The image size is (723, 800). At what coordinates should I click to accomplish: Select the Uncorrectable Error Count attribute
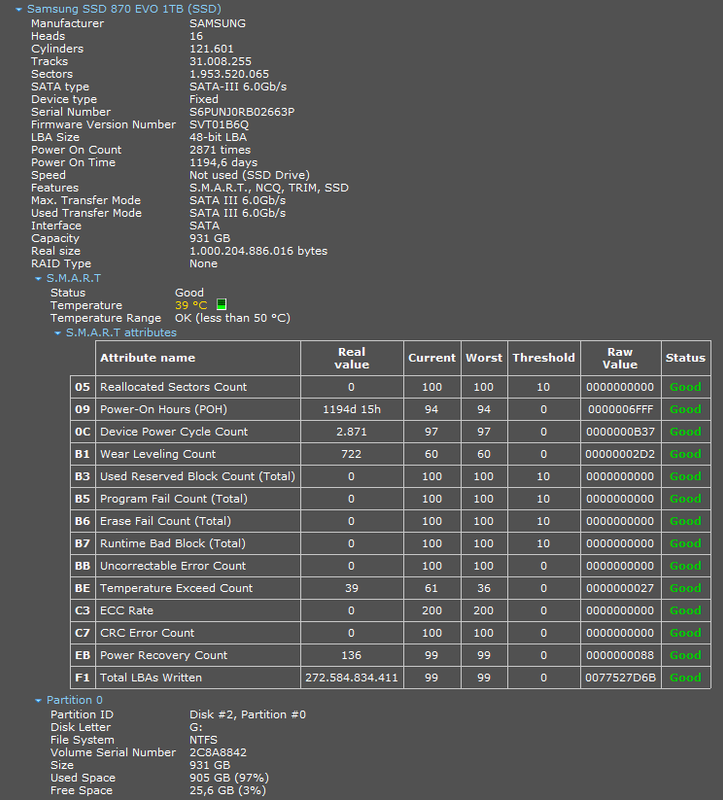coord(173,566)
